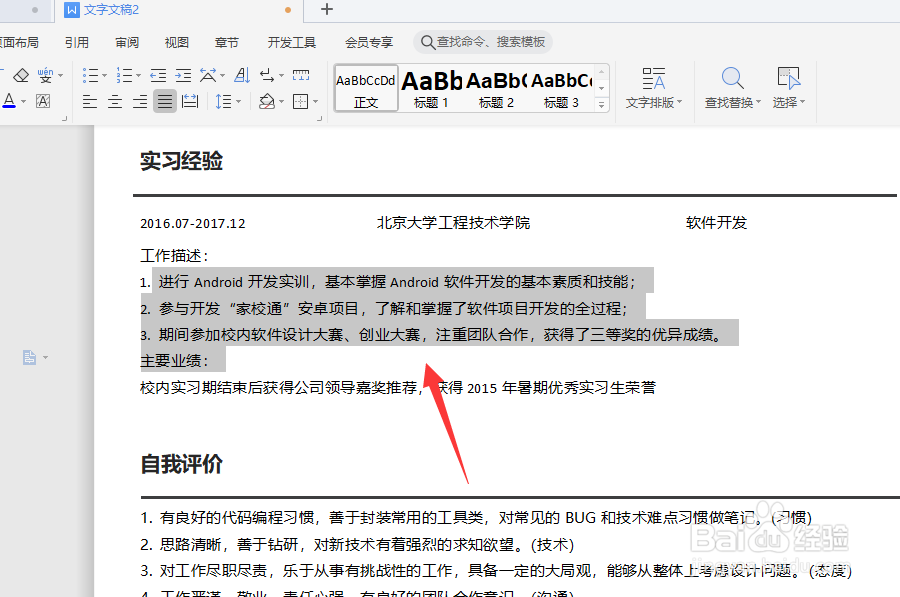The image size is (900, 597).
Task: Click the 自我评价 heading text
Action: click(181, 464)
